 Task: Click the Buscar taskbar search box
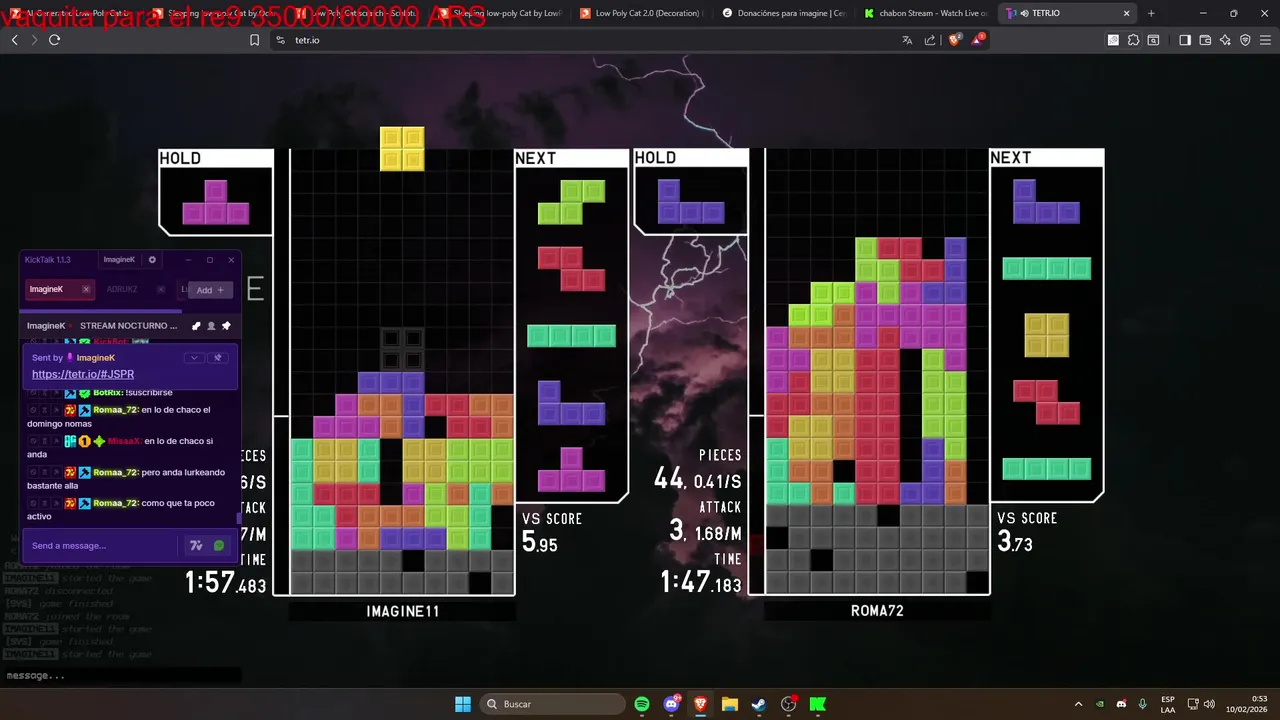(553, 704)
